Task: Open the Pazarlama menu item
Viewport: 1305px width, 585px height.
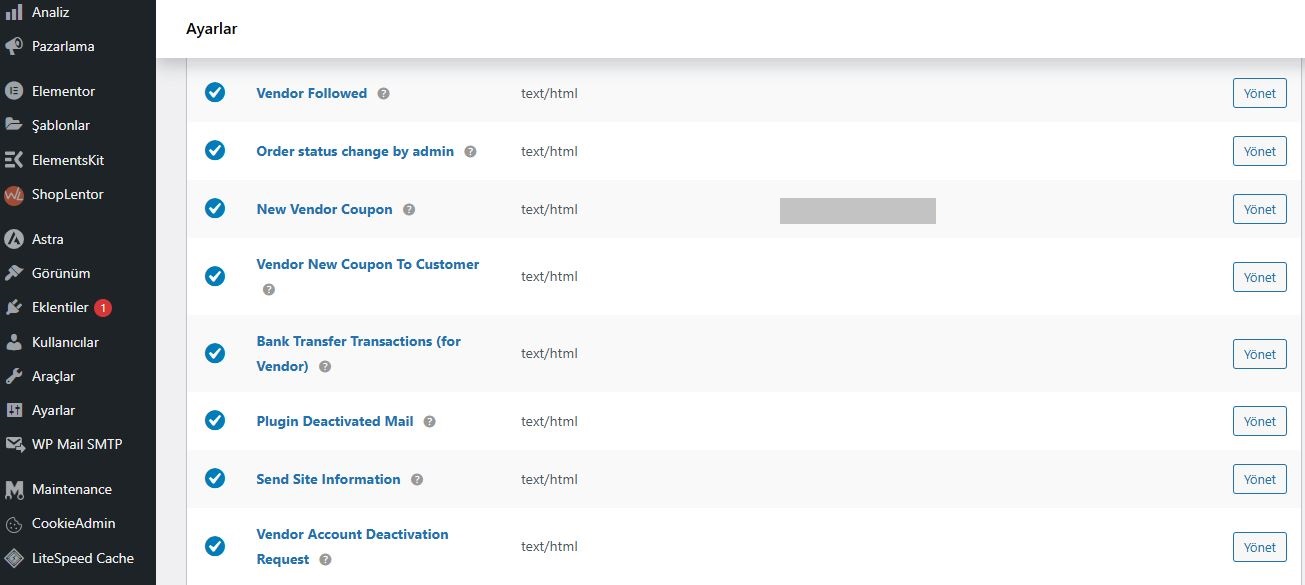Action: pyautogui.click(x=63, y=46)
